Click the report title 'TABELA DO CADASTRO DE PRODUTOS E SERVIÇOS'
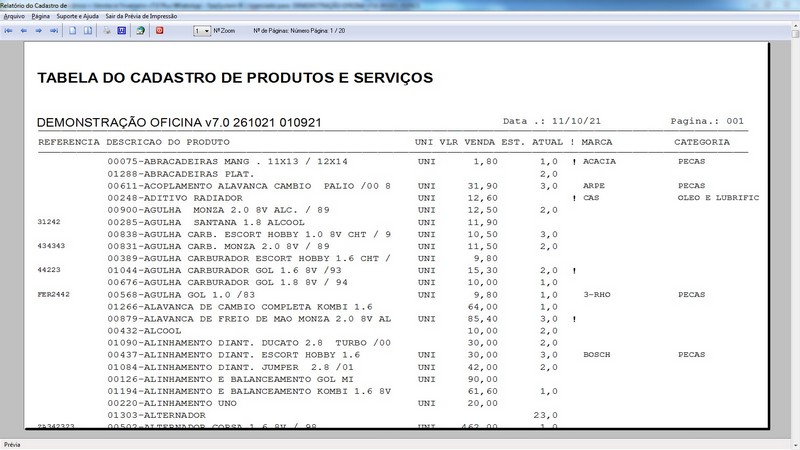Viewport: 800px width, 450px height. [235, 78]
